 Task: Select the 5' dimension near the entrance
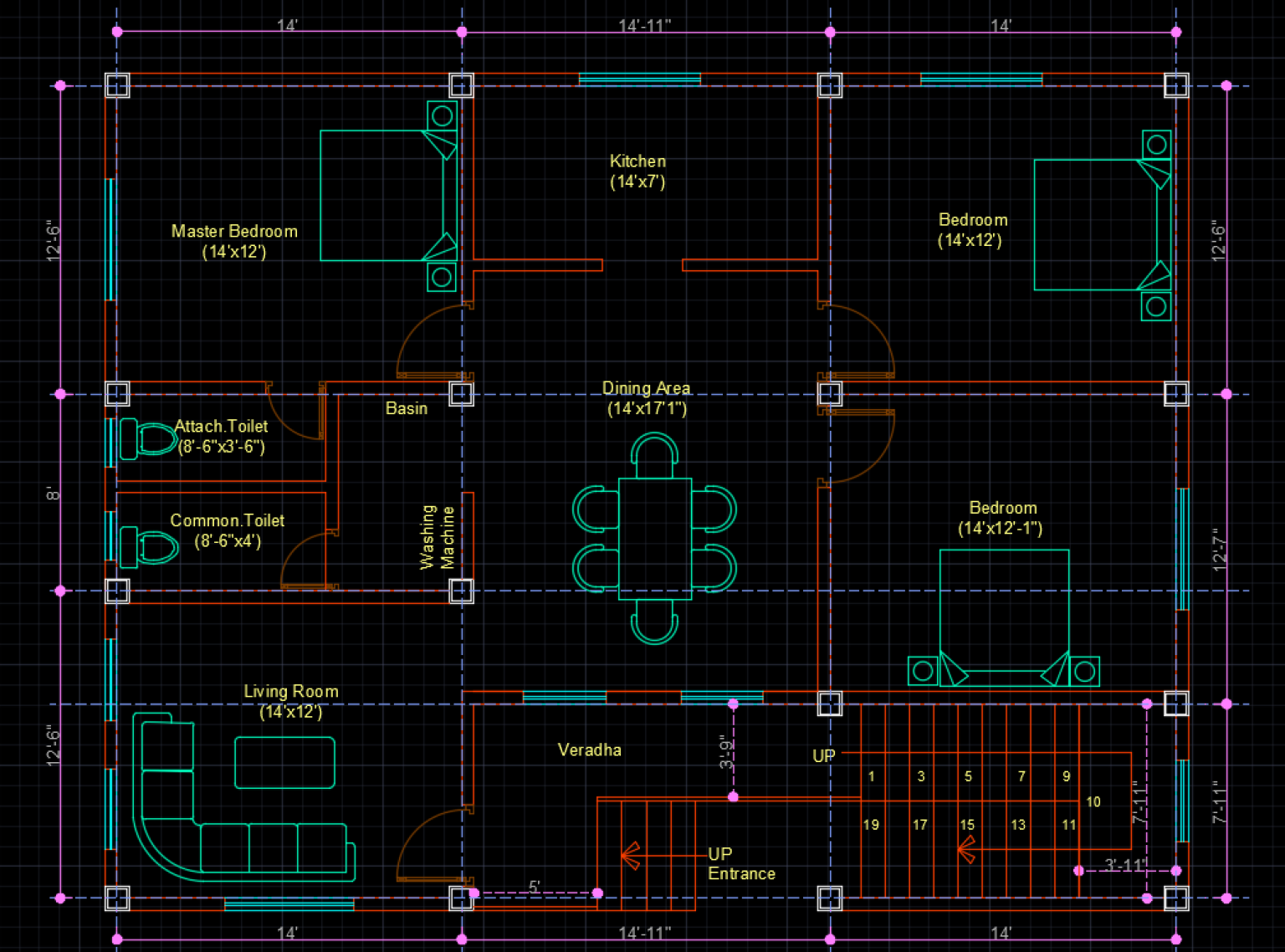[x=535, y=887]
